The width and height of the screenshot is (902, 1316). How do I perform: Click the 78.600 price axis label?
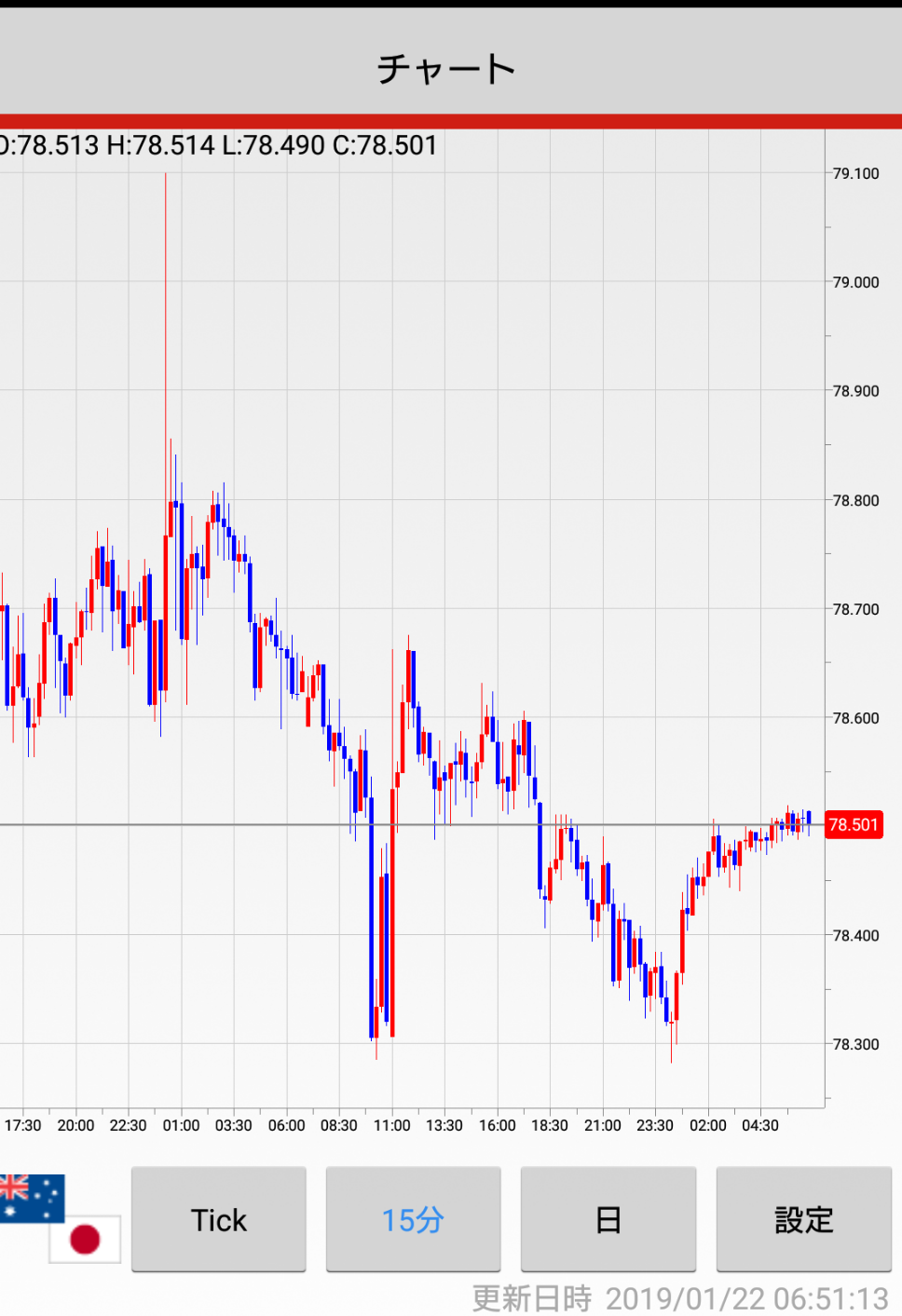coord(855,718)
